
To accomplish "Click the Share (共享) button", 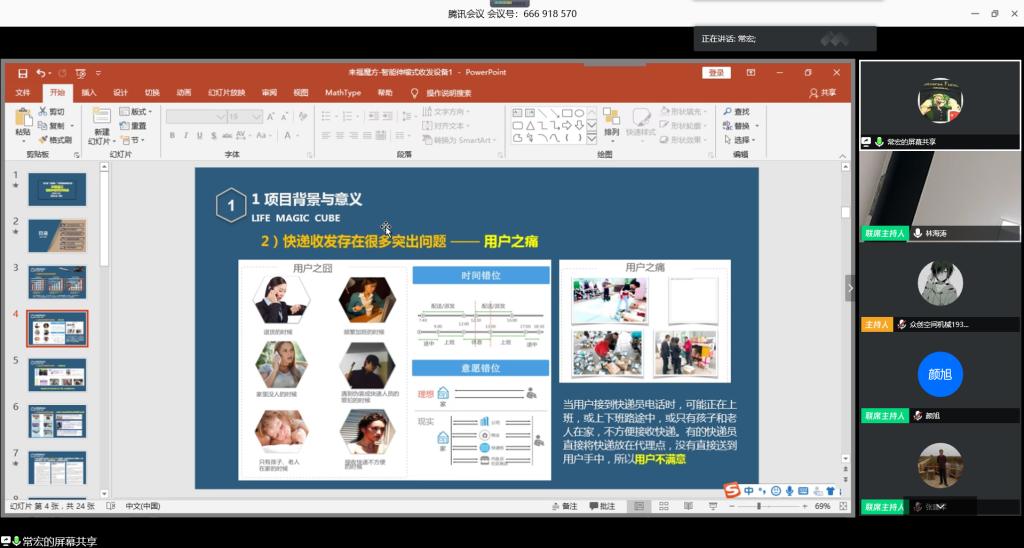I will pos(823,93).
